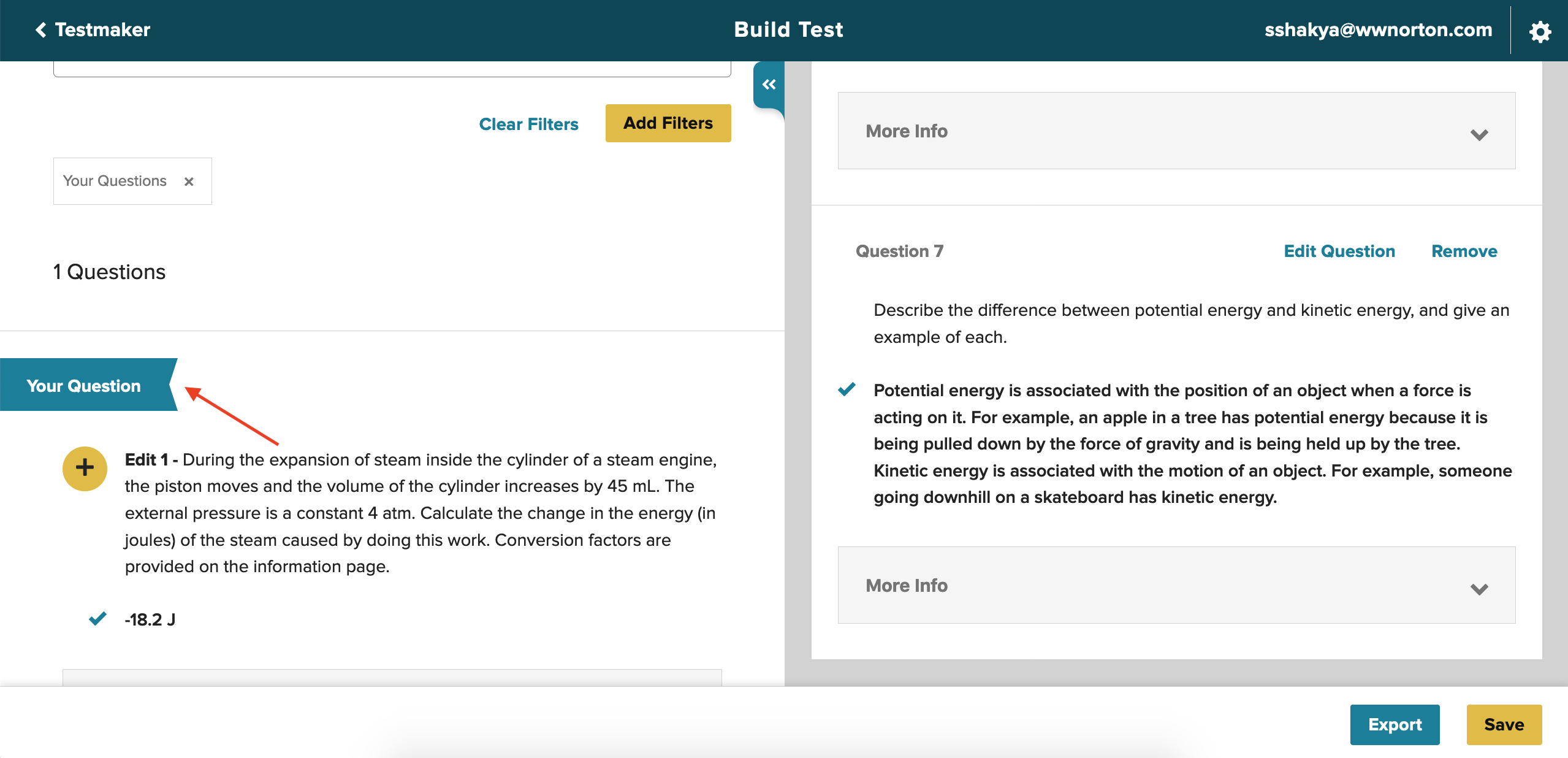Screen dimensions: 1568x758
Task: Click checkmark next to Potential energy answer
Action: (x=847, y=389)
